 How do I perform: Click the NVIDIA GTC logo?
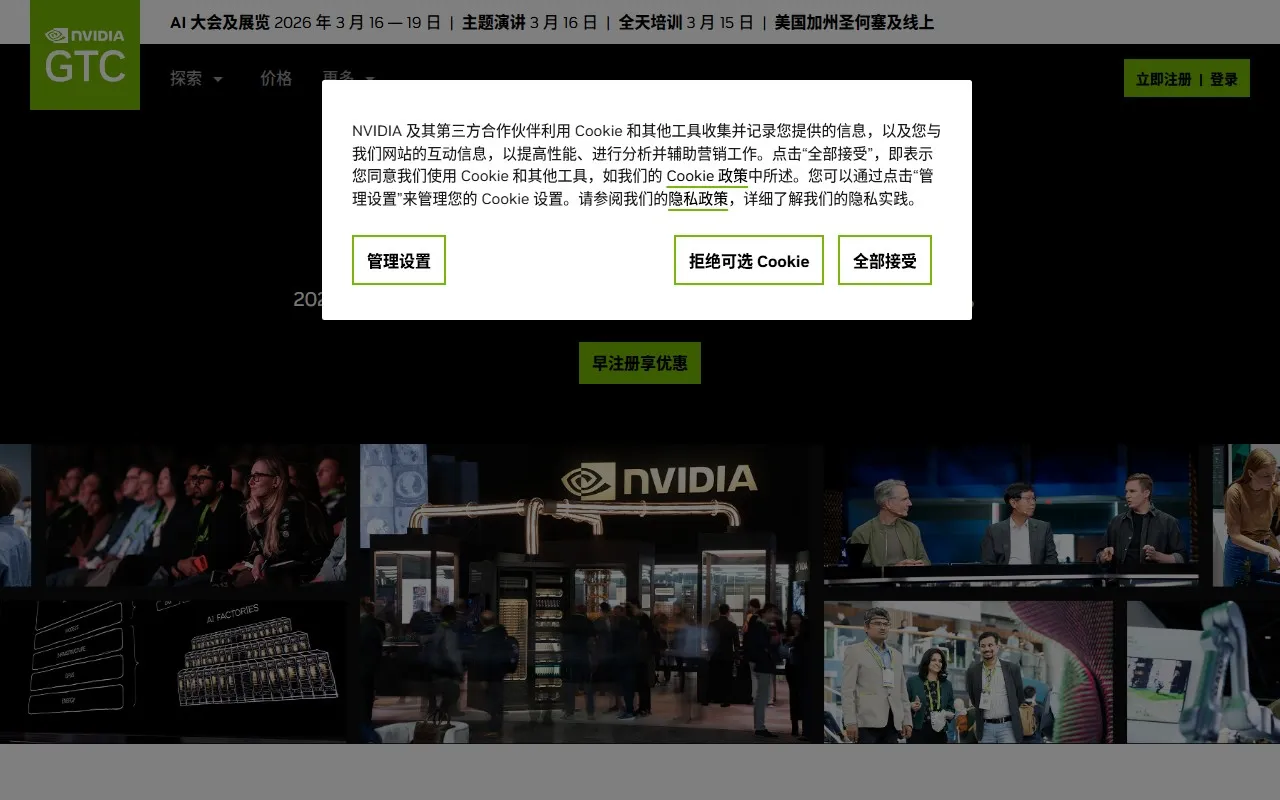pos(85,55)
